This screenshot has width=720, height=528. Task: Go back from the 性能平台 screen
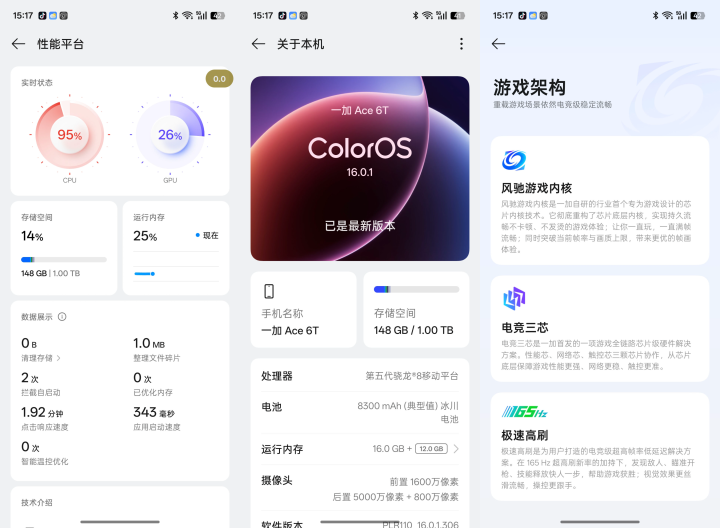coord(18,44)
